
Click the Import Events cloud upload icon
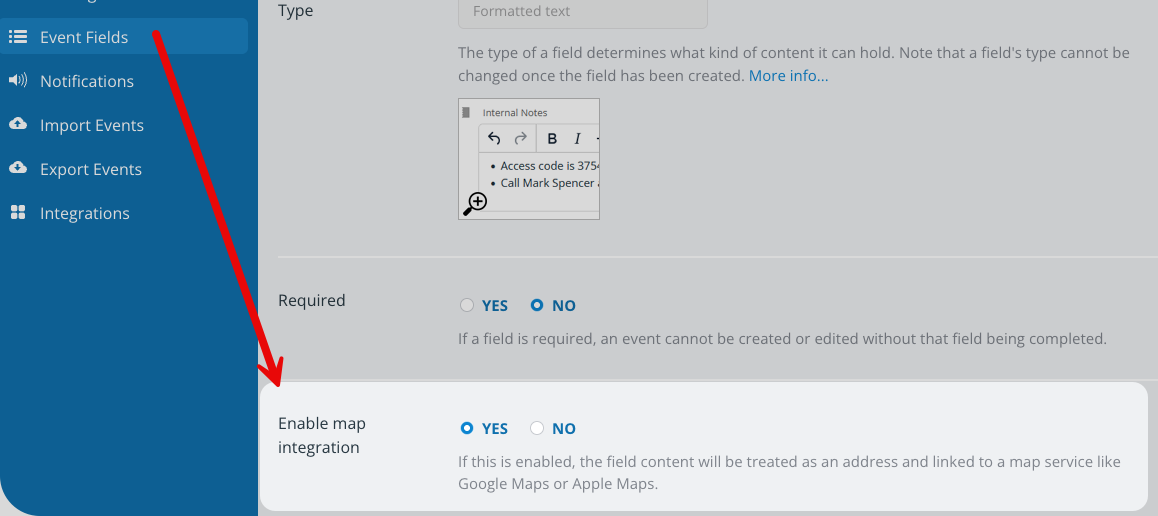tap(18, 125)
